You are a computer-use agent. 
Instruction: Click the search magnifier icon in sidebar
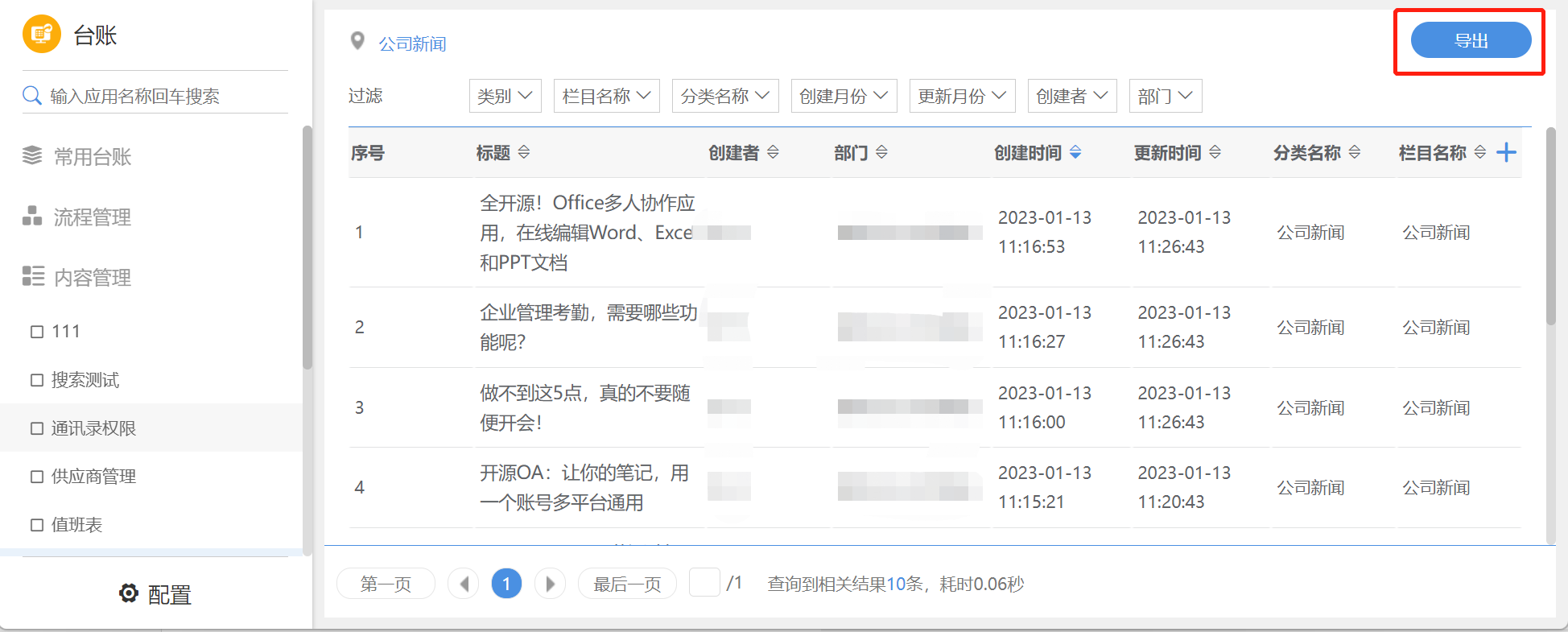click(31, 96)
